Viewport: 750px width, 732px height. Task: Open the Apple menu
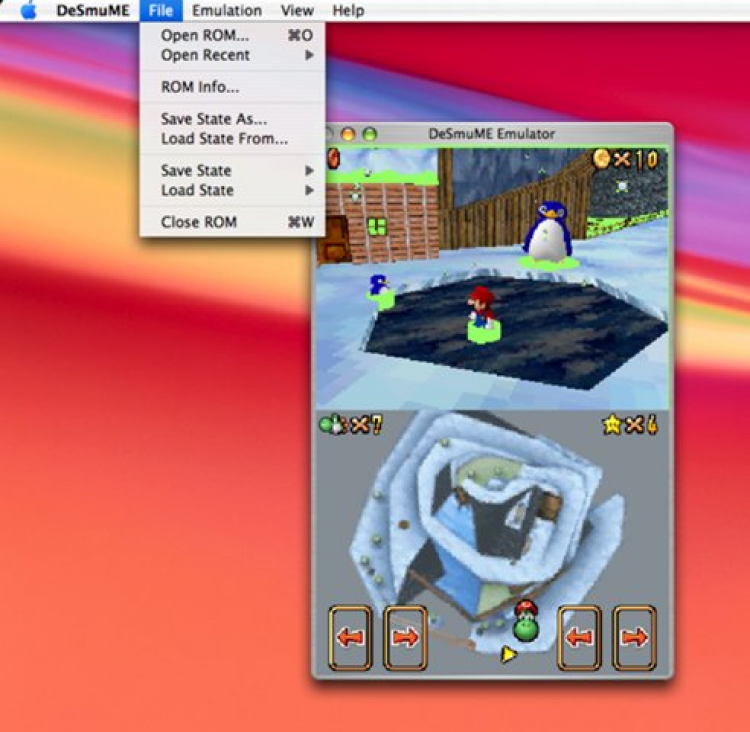(x=29, y=10)
